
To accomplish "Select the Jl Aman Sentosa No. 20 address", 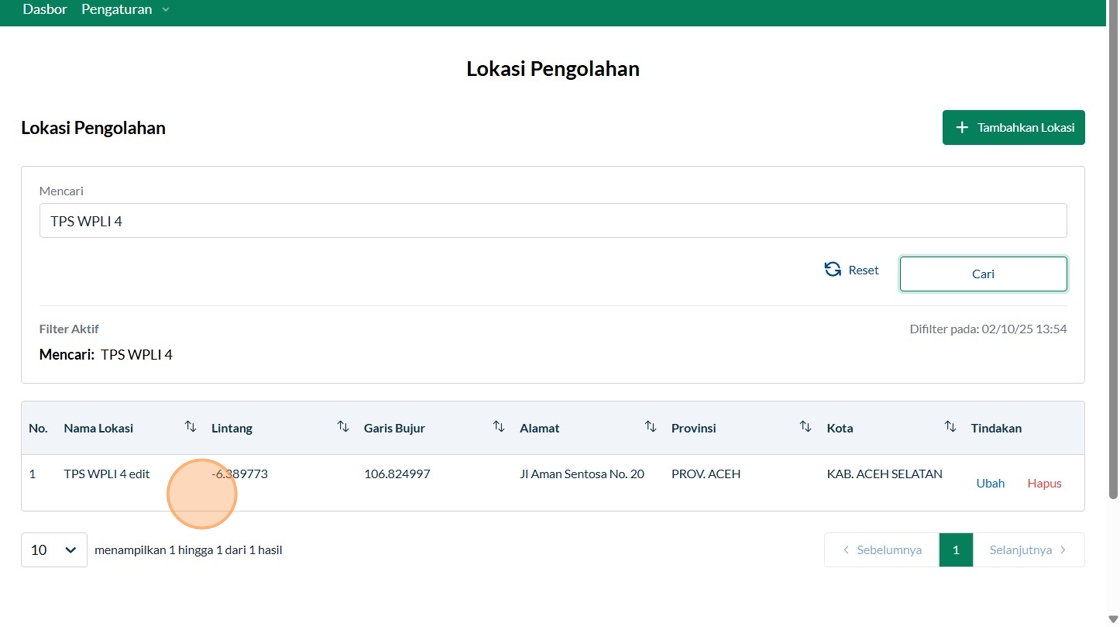I will [x=582, y=473].
